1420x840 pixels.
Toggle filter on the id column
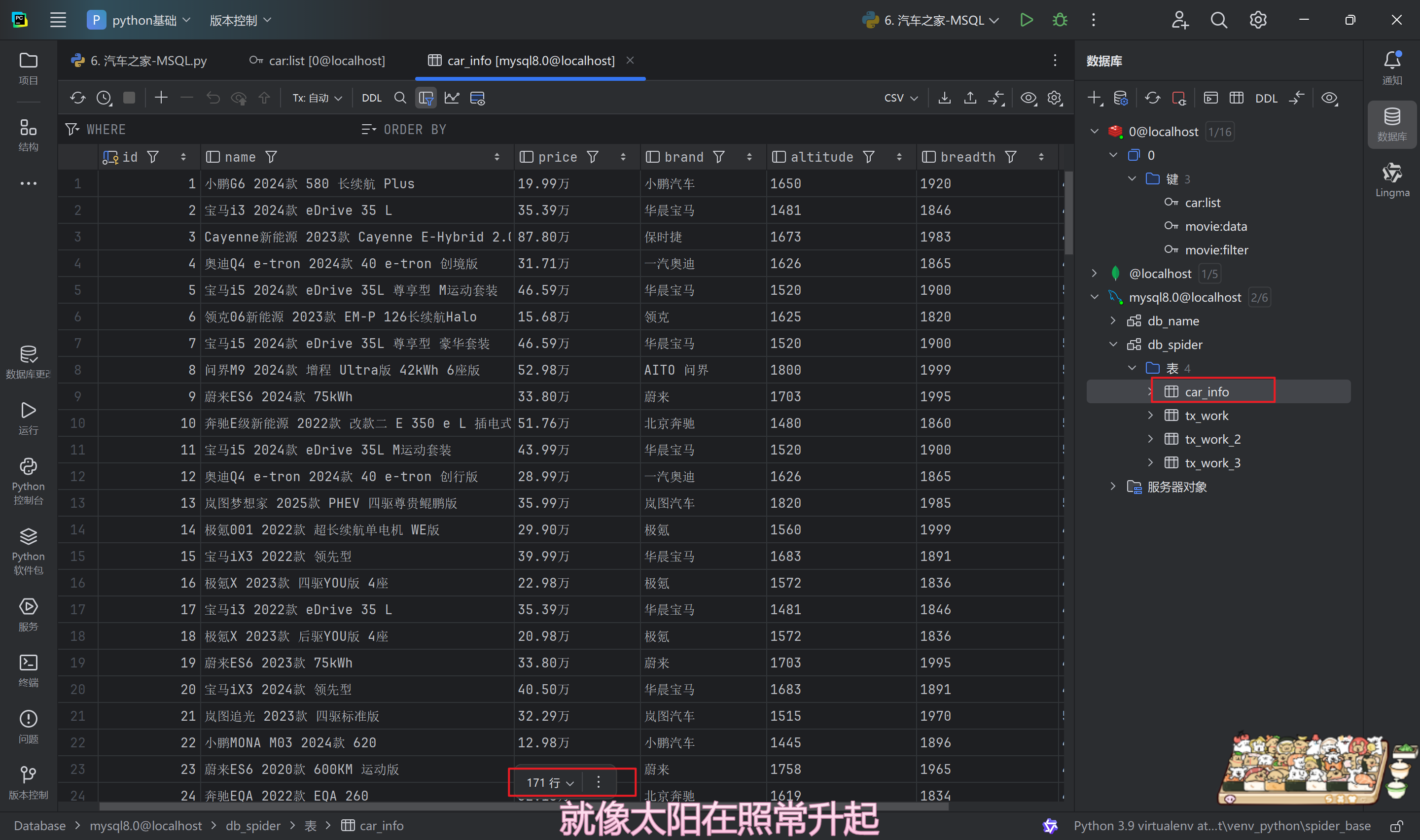(152, 157)
